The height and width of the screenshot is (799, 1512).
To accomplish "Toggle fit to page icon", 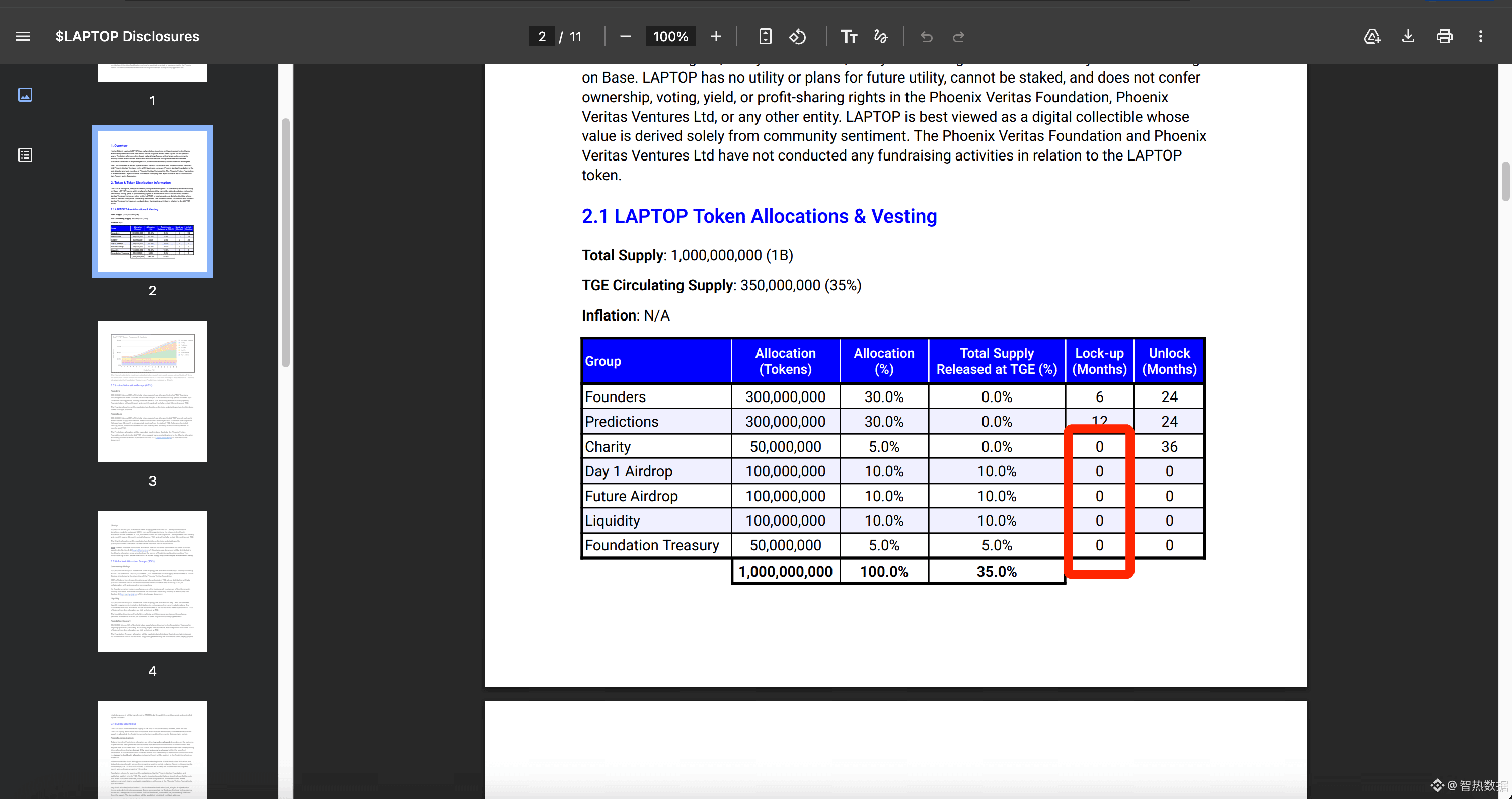I will click(765, 36).
